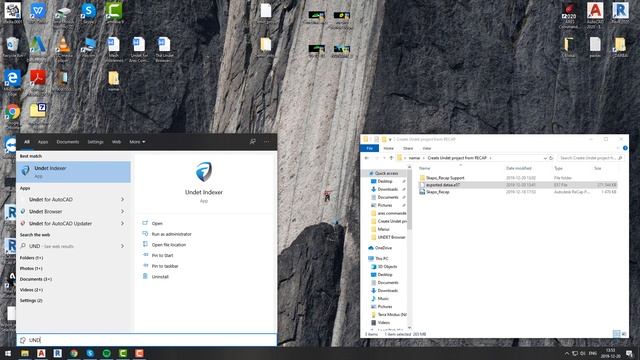The height and width of the screenshot is (360, 640).
Task: Expand Undet for AutoCAD Updater arrow
Action: coord(122,224)
